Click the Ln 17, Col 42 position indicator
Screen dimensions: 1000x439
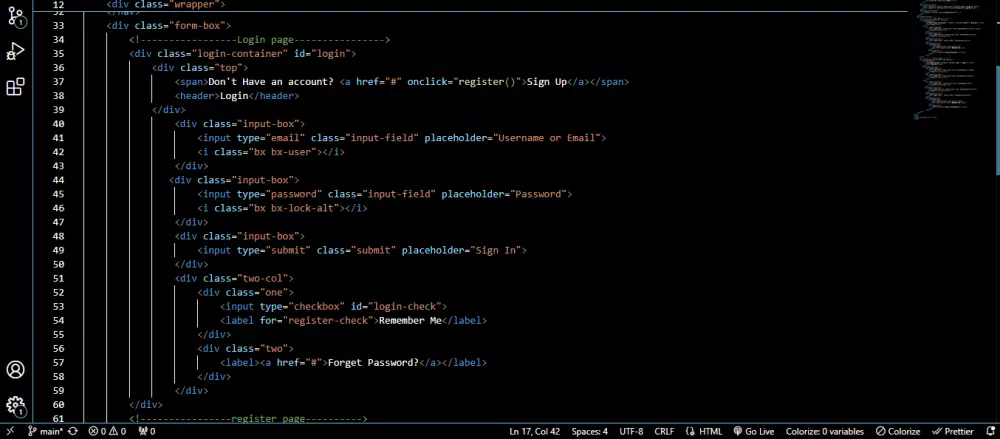(534, 431)
